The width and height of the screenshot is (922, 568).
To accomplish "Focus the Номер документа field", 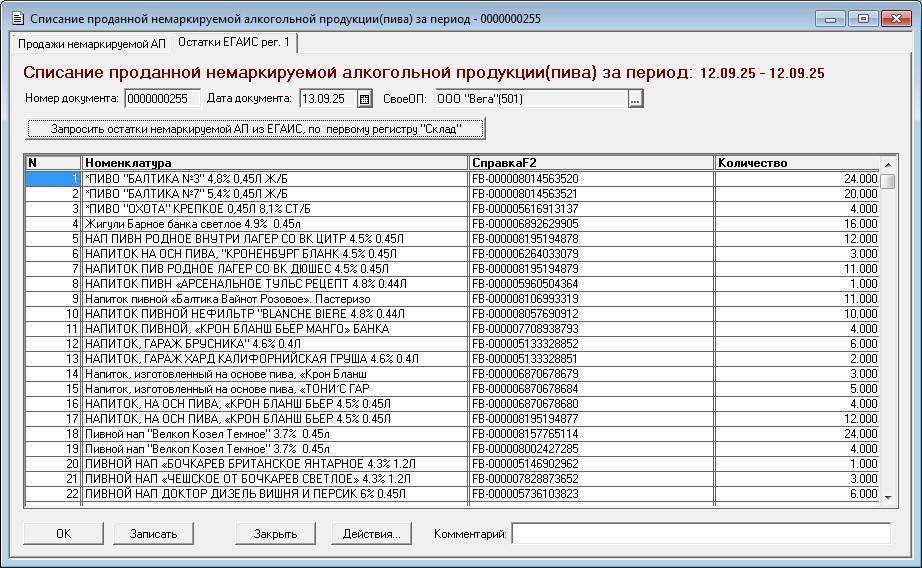I will (162, 99).
